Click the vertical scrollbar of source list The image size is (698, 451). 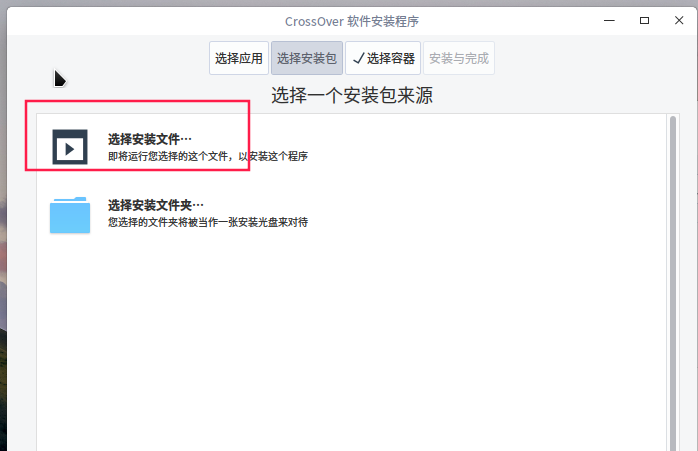(x=673, y=283)
